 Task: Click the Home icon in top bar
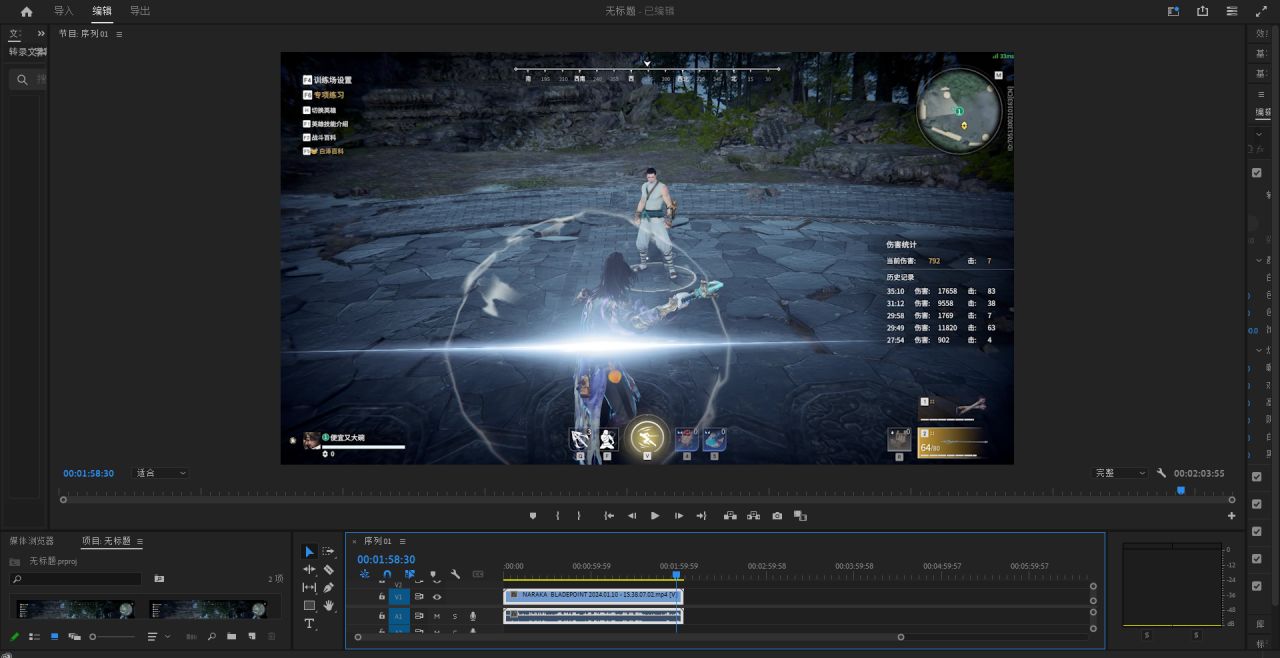coord(26,11)
